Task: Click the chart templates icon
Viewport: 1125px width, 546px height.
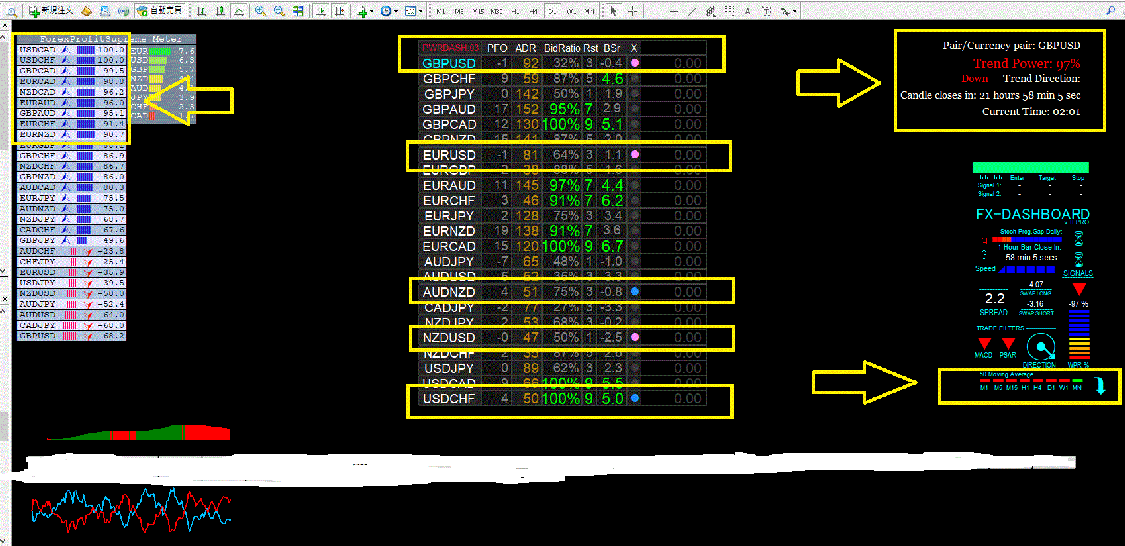Action: click(x=410, y=11)
